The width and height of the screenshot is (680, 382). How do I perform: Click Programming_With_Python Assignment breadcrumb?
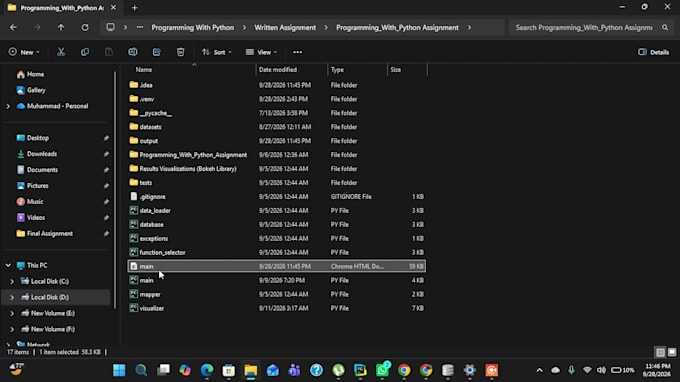pos(397,27)
